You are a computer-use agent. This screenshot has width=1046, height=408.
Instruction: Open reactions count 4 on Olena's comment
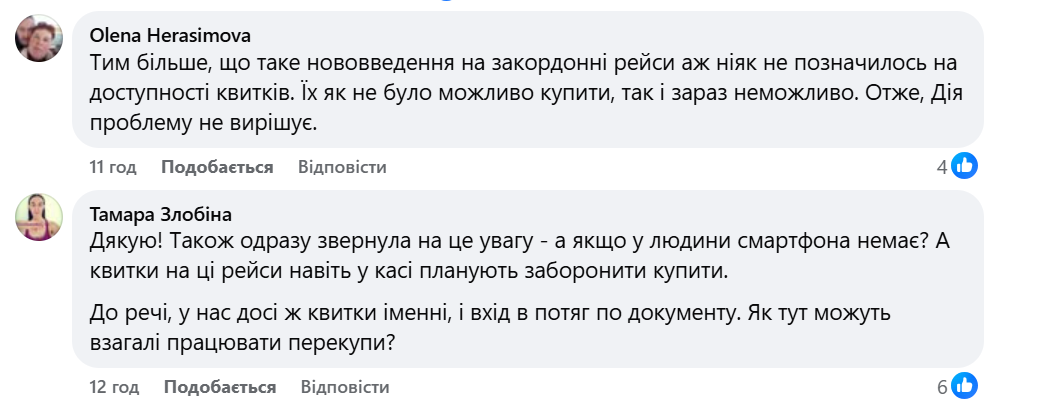tap(942, 167)
